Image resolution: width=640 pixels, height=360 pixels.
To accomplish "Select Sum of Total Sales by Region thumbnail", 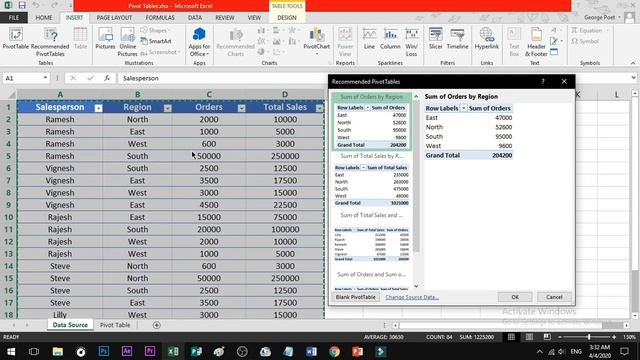I will click(371, 180).
